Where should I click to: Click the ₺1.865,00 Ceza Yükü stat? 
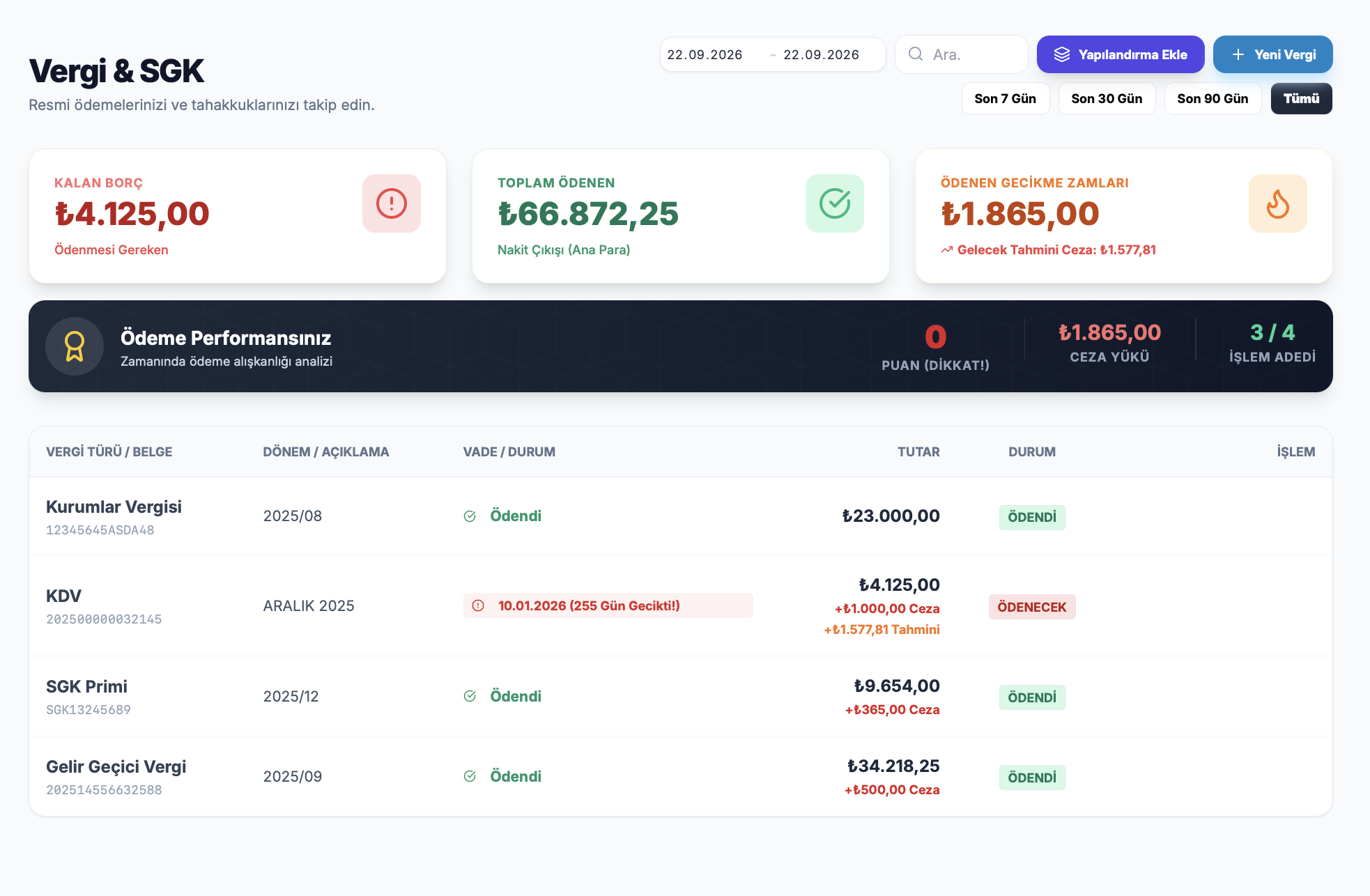pos(1109,343)
